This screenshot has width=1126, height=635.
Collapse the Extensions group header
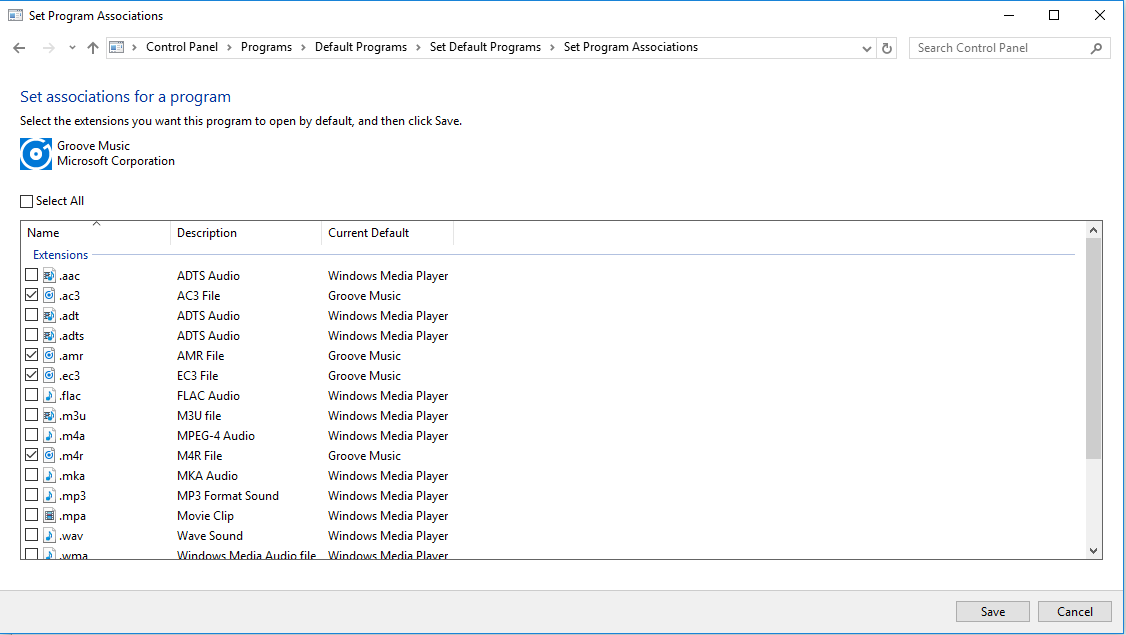coord(60,255)
